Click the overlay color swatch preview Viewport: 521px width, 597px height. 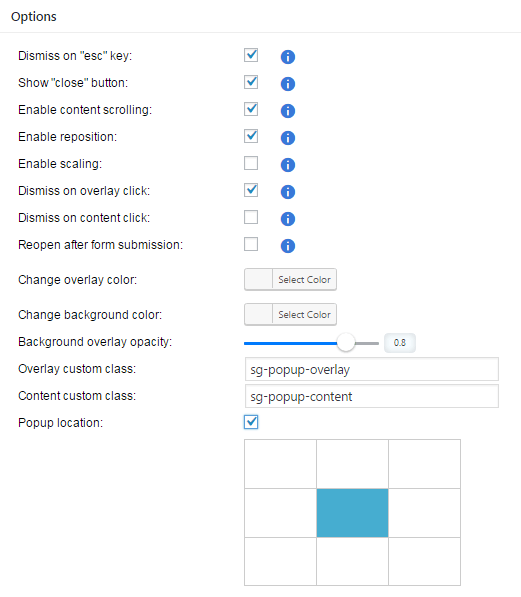[x=259, y=280]
